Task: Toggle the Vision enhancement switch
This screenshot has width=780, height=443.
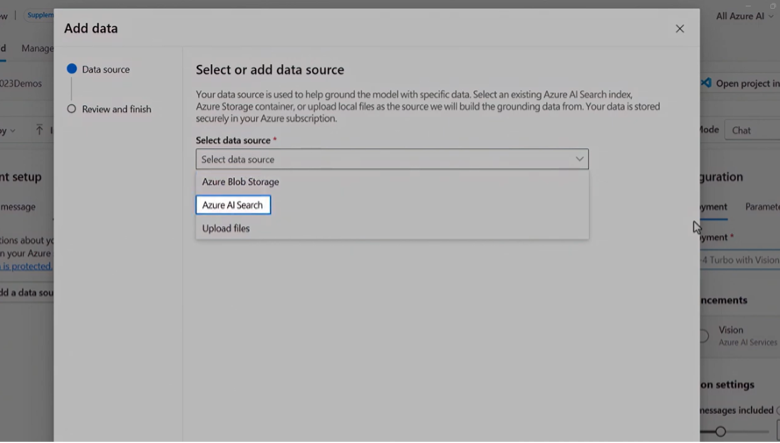Action: pos(704,336)
